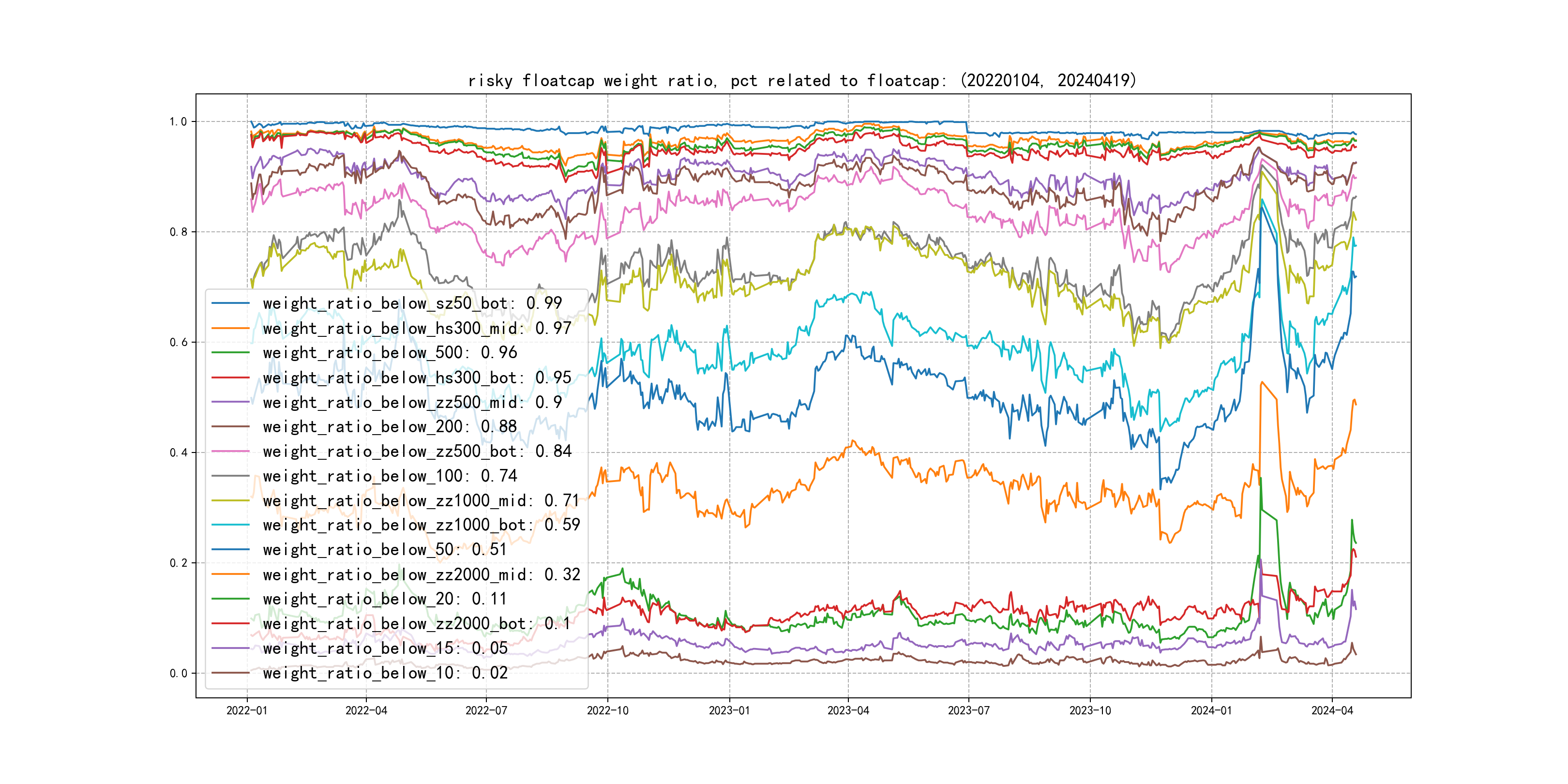The height and width of the screenshot is (784, 1568).
Task: Click legend entry weight_ratio_below_hs300_mid: 0.97
Action: pos(417,328)
